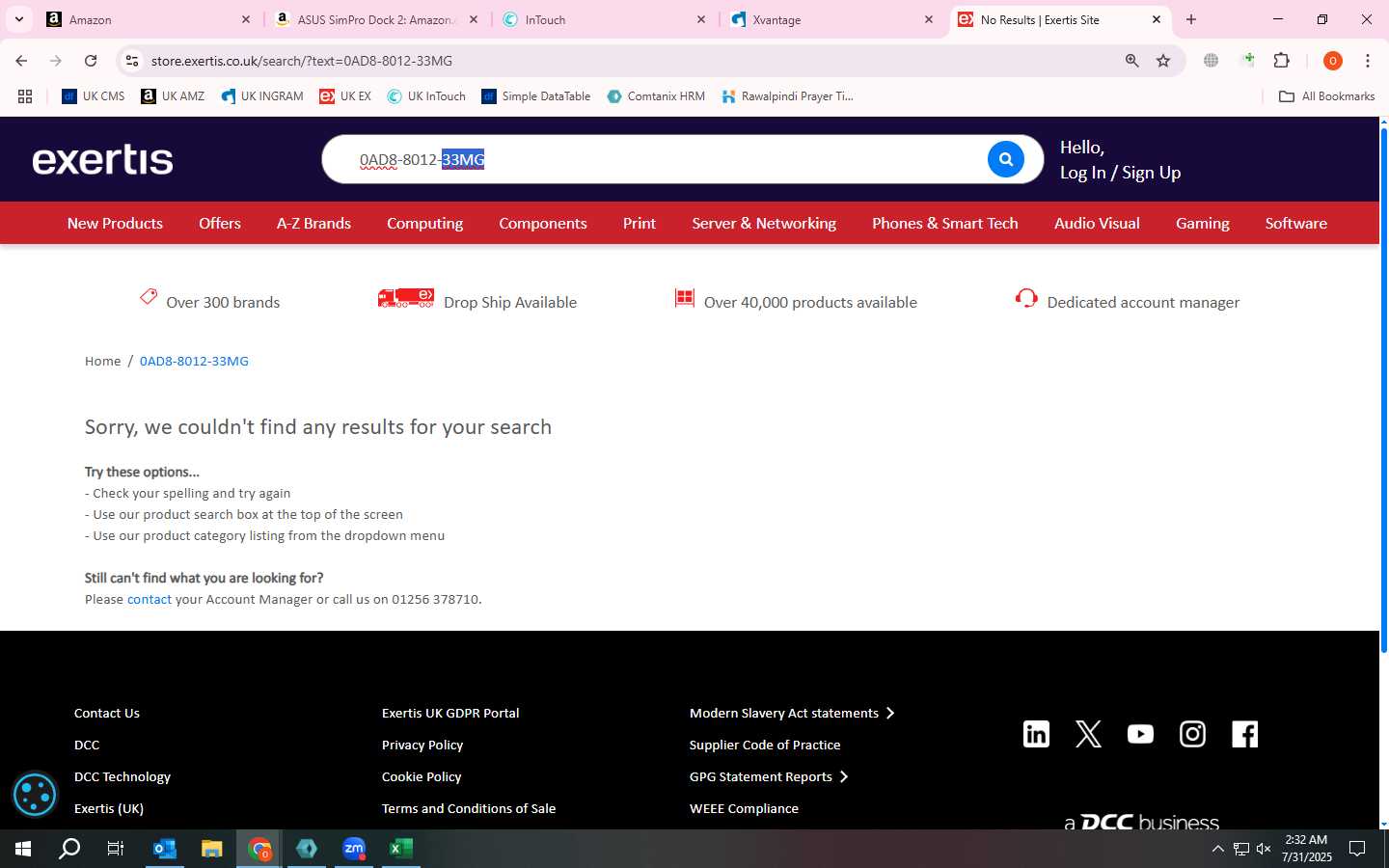1389x868 pixels.
Task: Open the New Products menu
Action: pos(115,223)
